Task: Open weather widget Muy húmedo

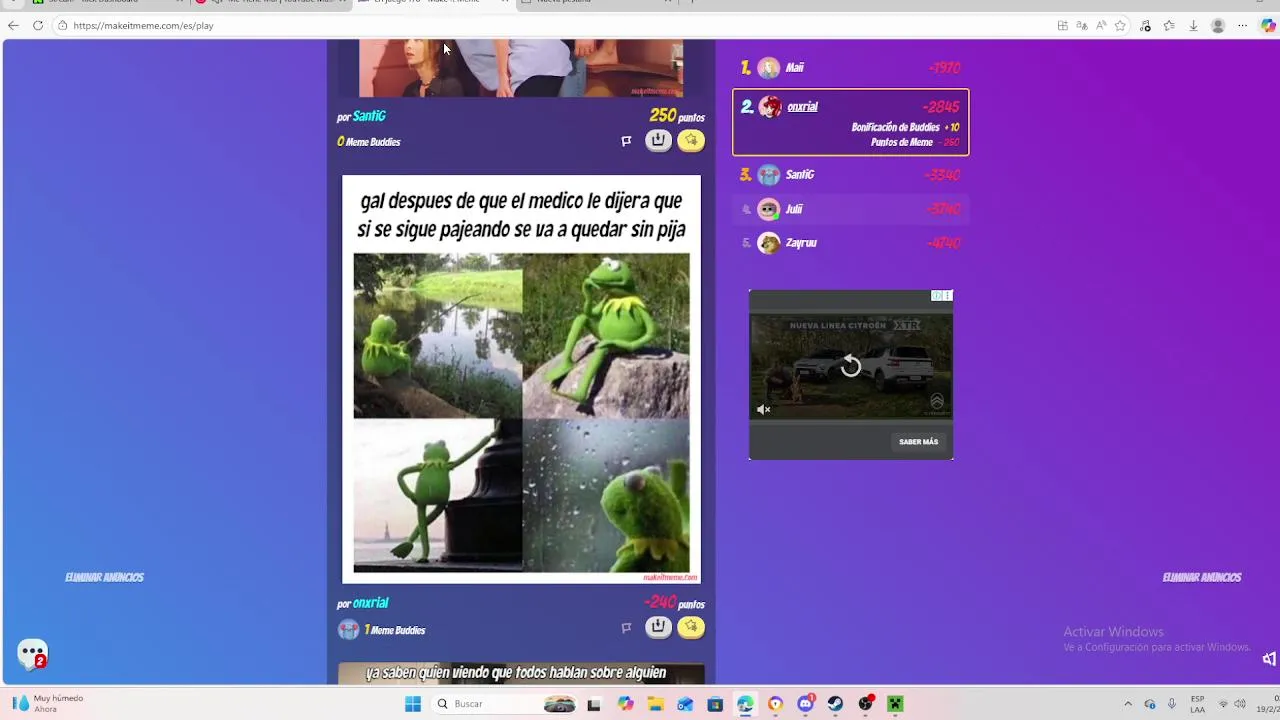Action: [x=48, y=703]
